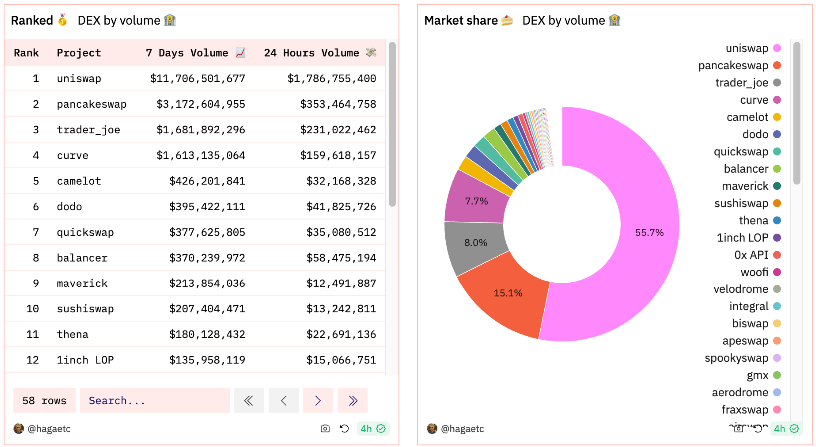This screenshot has width=816, height=447.
Task: Sort the table by the Rank column
Action: pyautogui.click(x=26, y=53)
